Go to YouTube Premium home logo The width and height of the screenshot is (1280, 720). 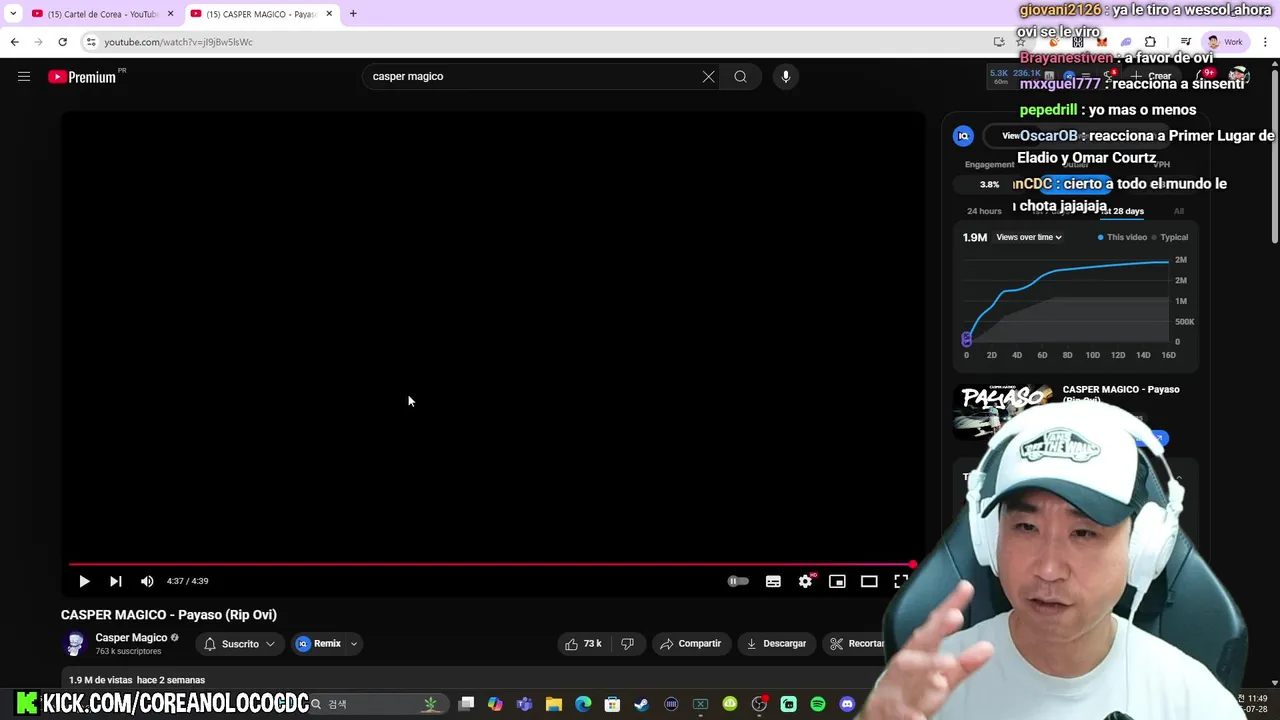tap(83, 77)
